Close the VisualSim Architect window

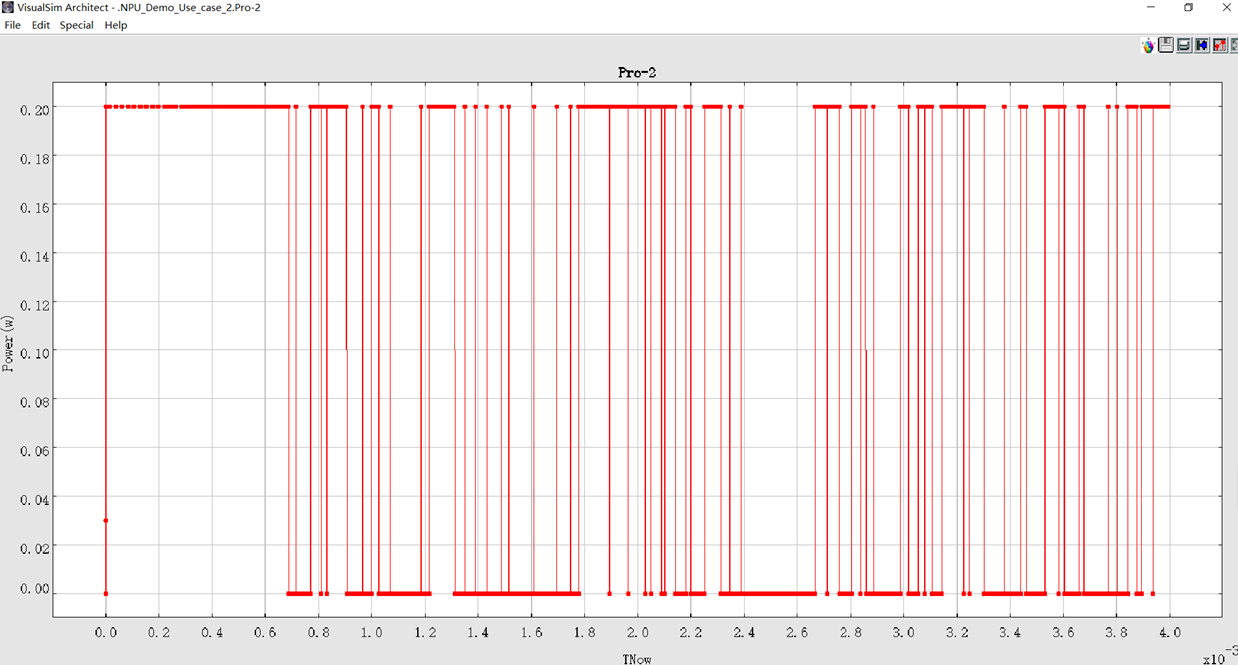[1225, 8]
